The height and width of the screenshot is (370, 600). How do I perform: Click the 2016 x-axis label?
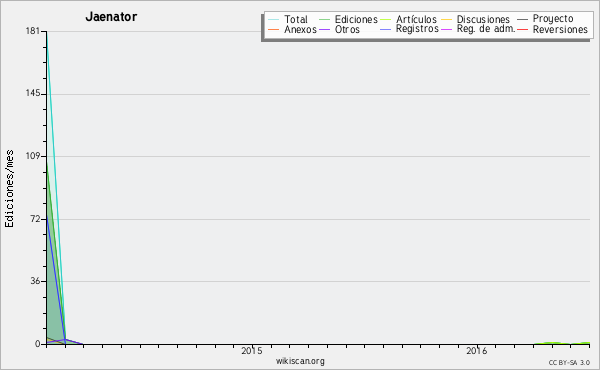476,351
